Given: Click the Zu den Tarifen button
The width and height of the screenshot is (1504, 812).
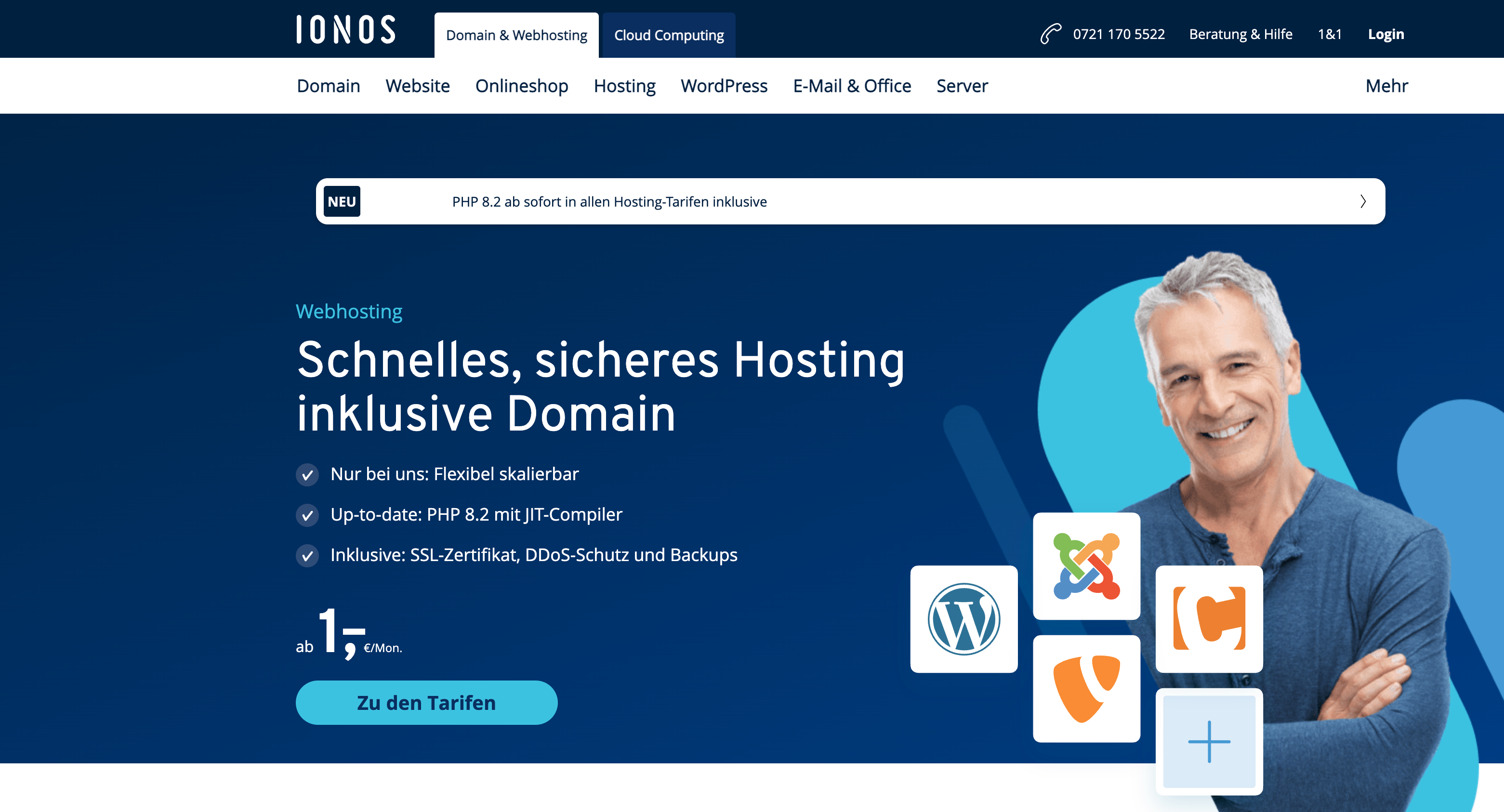Looking at the screenshot, I should 426,702.
